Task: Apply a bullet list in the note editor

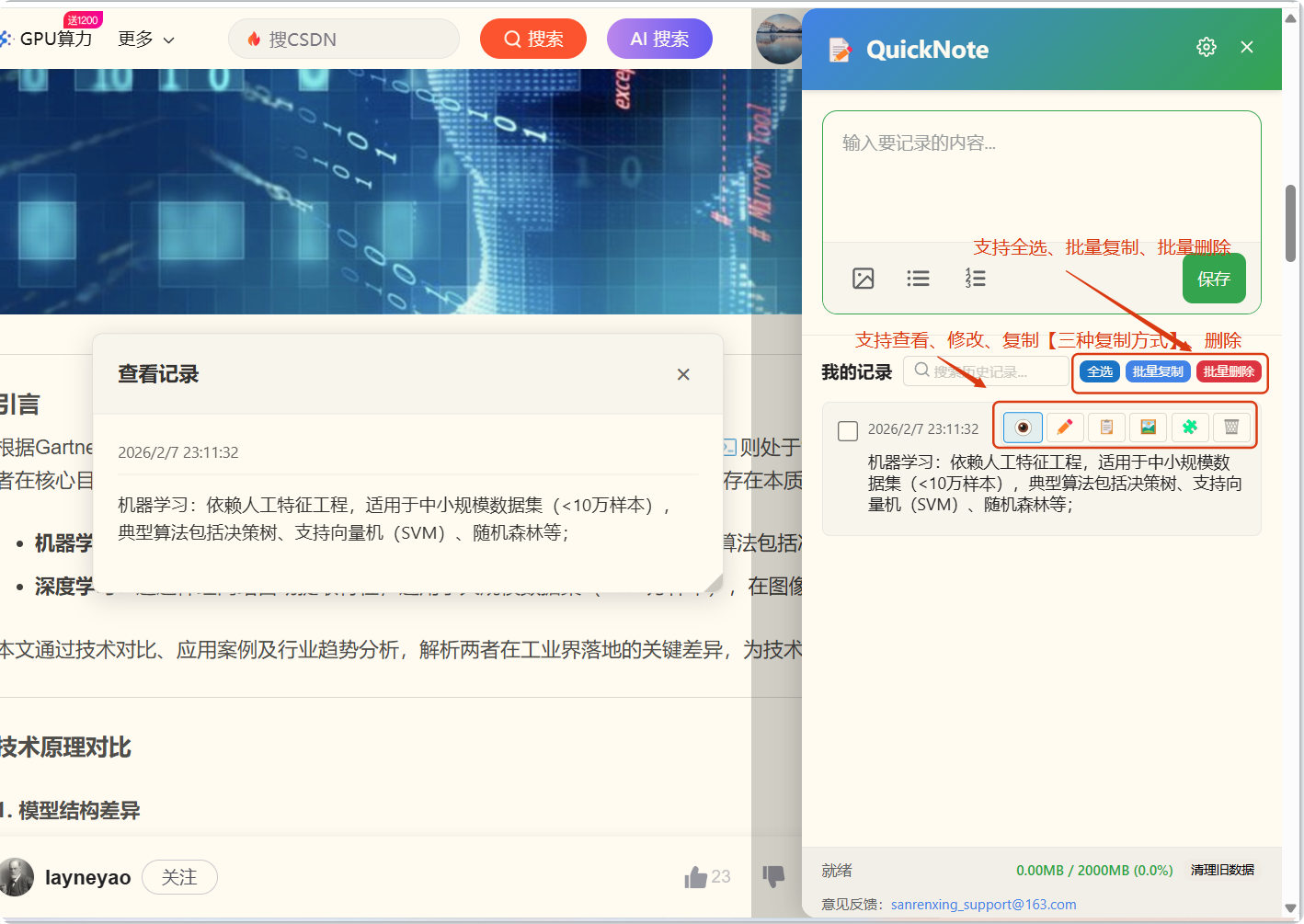Action: coord(918,278)
